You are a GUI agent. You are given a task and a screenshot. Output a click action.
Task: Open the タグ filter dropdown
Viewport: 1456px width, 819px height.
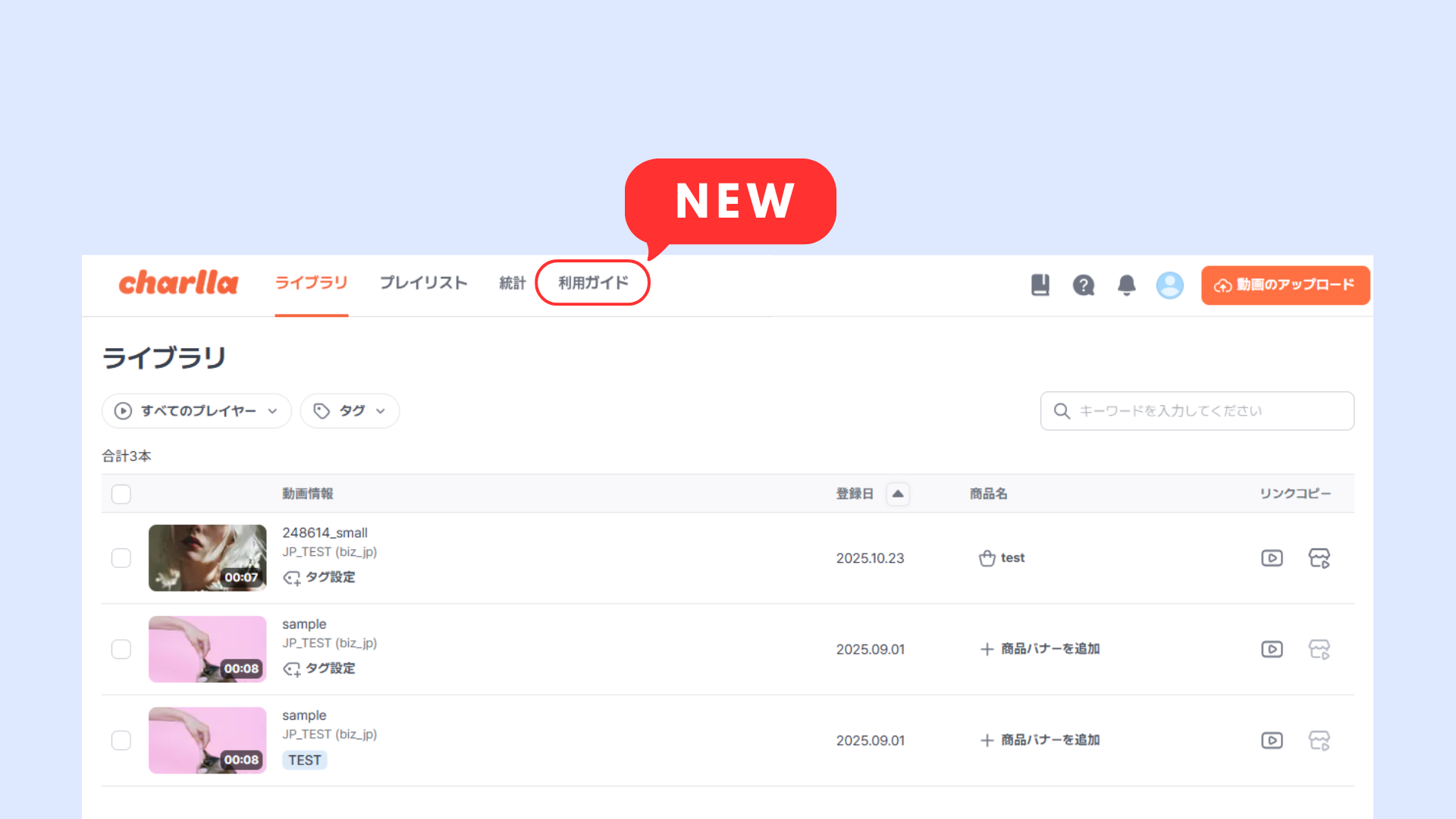tap(350, 411)
